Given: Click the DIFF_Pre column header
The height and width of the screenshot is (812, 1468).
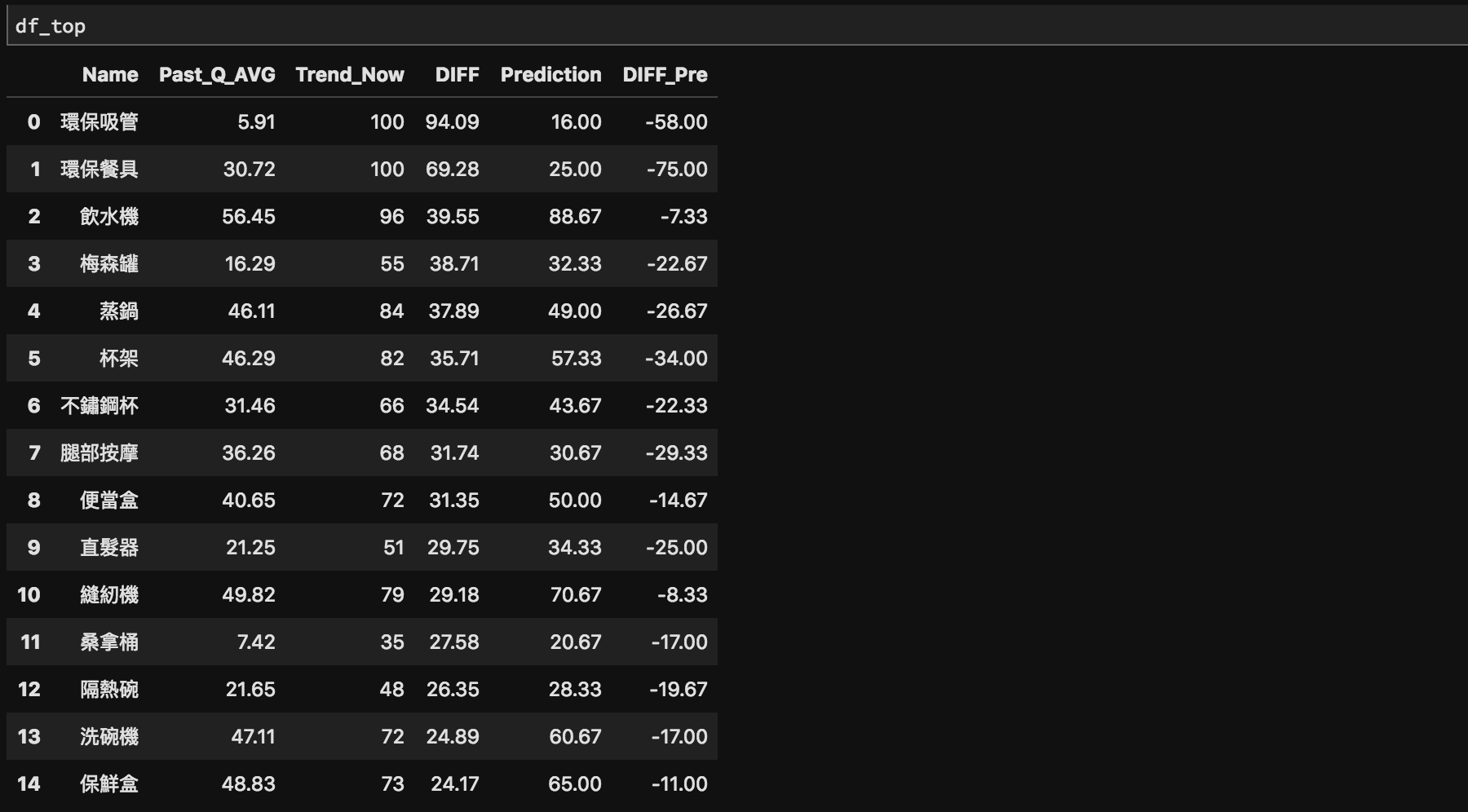Looking at the screenshot, I should pyautogui.click(x=665, y=75).
